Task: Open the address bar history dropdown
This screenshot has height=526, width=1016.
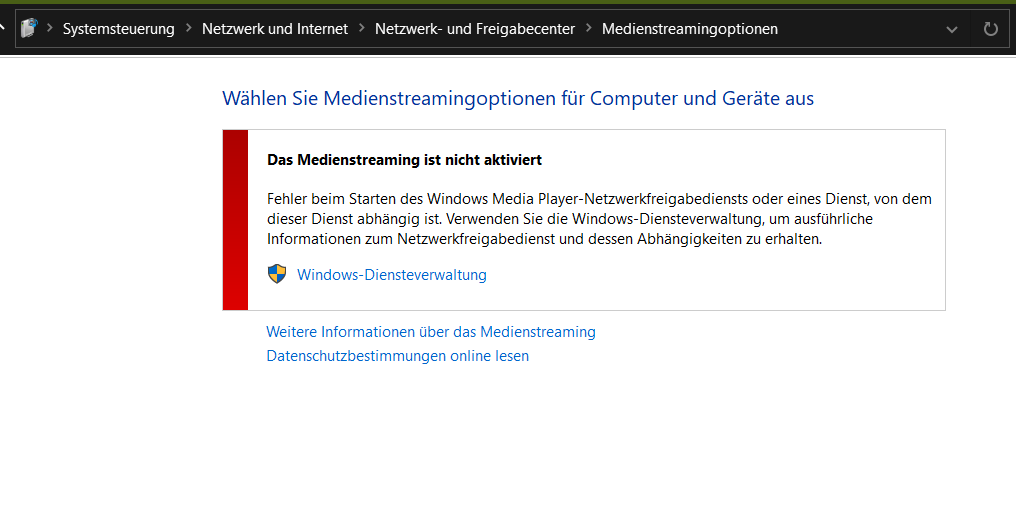Action: click(x=951, y=29)
